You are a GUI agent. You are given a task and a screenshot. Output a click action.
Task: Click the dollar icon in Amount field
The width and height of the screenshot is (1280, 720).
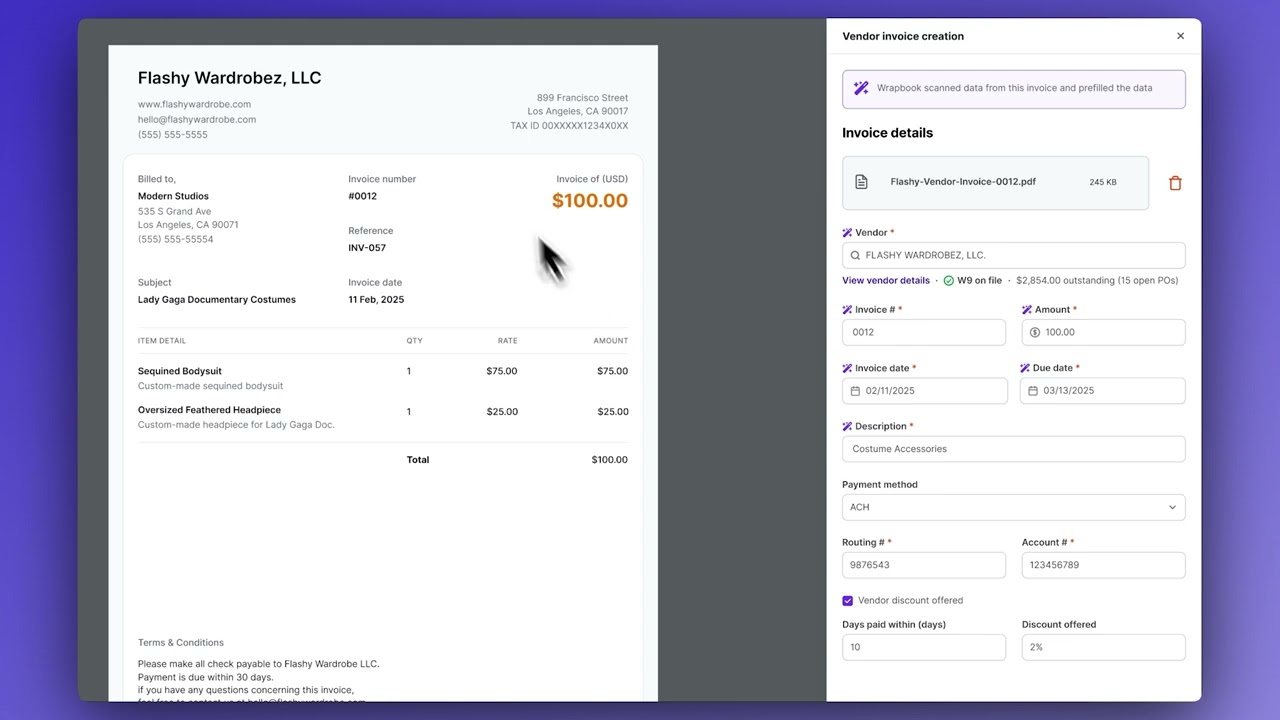pos(1035,332)
